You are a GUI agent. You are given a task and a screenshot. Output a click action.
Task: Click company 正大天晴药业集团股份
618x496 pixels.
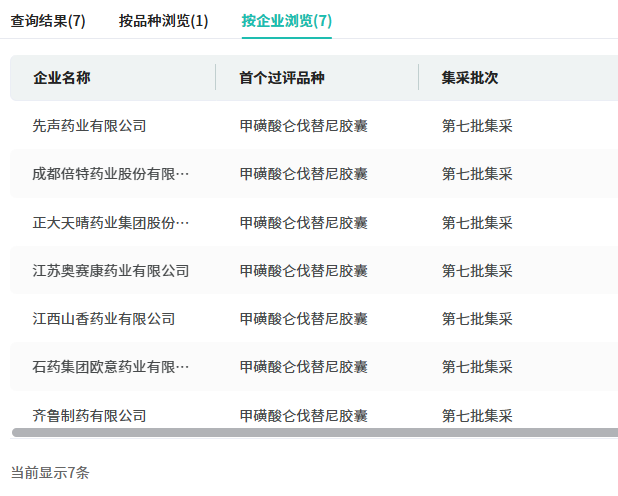click(x=110, y=223)
